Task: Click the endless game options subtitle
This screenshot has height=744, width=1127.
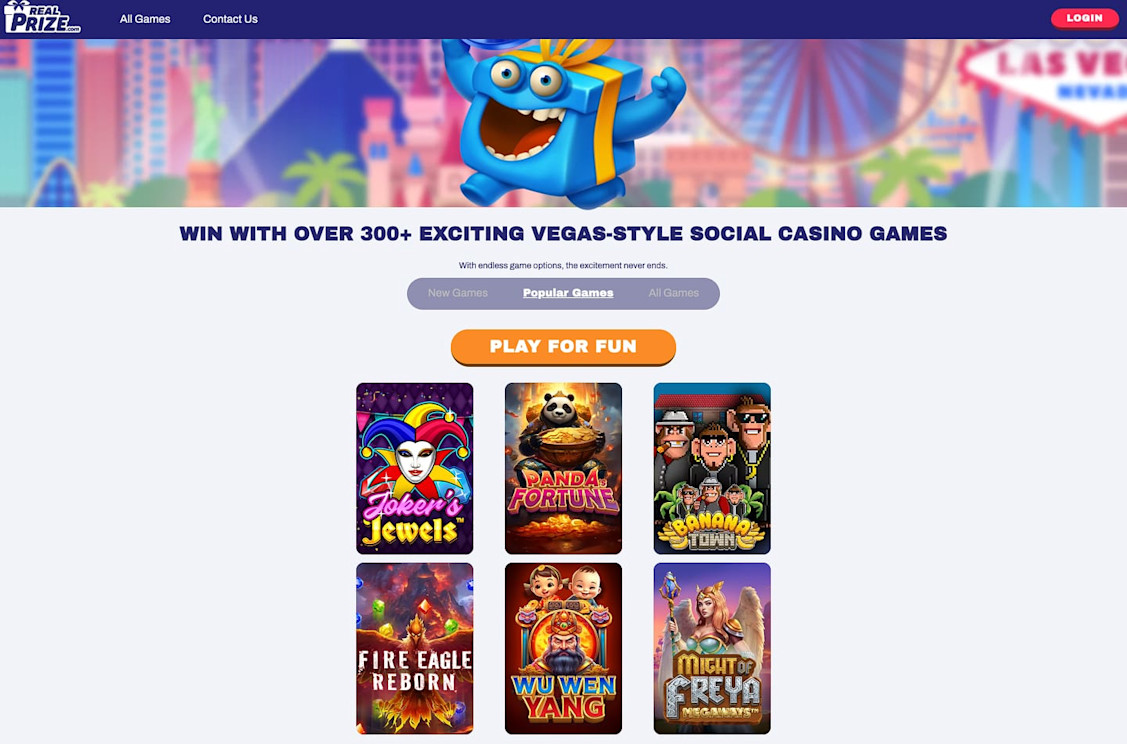Action: tap(564, 265)
